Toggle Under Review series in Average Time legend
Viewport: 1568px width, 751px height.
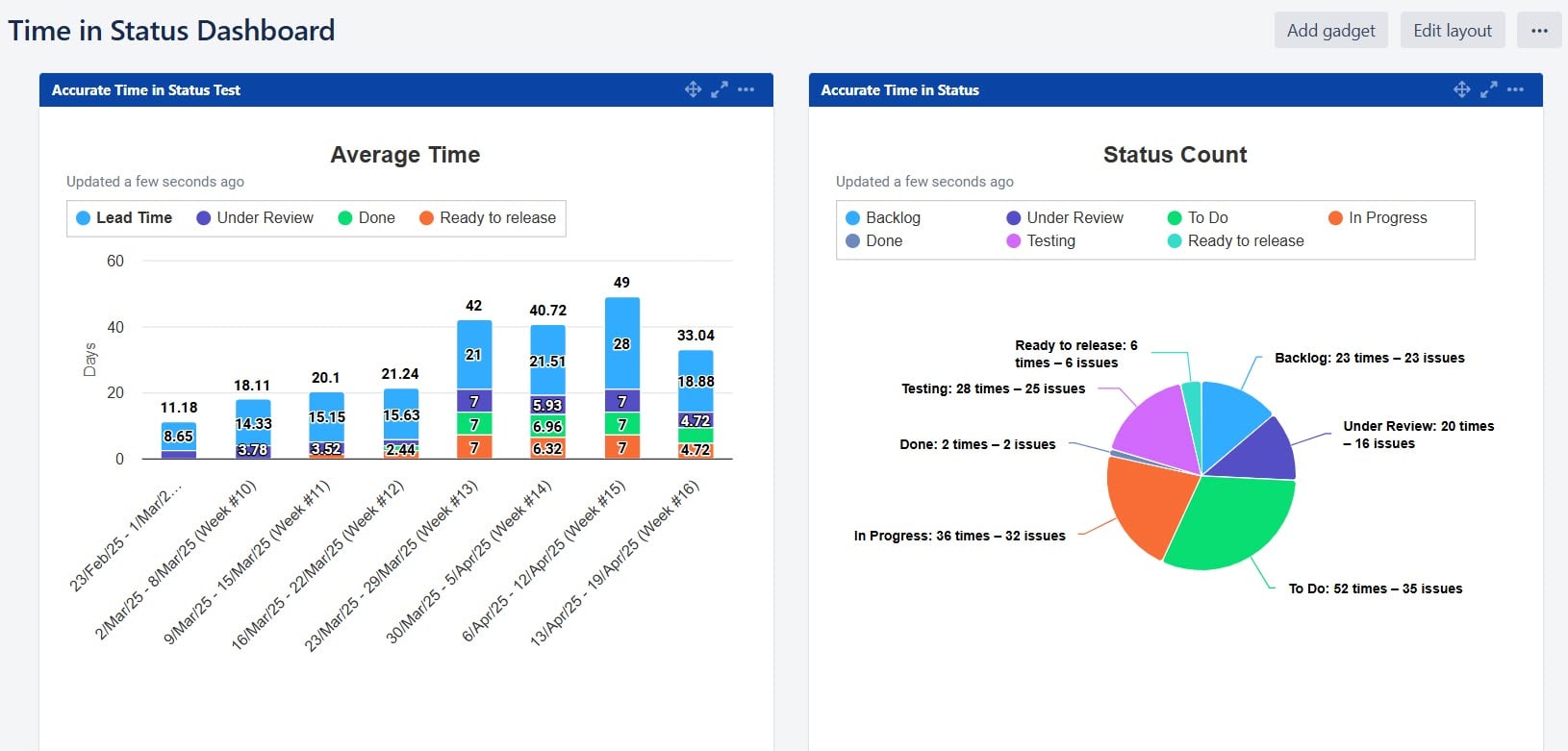[x=255, y=218]
